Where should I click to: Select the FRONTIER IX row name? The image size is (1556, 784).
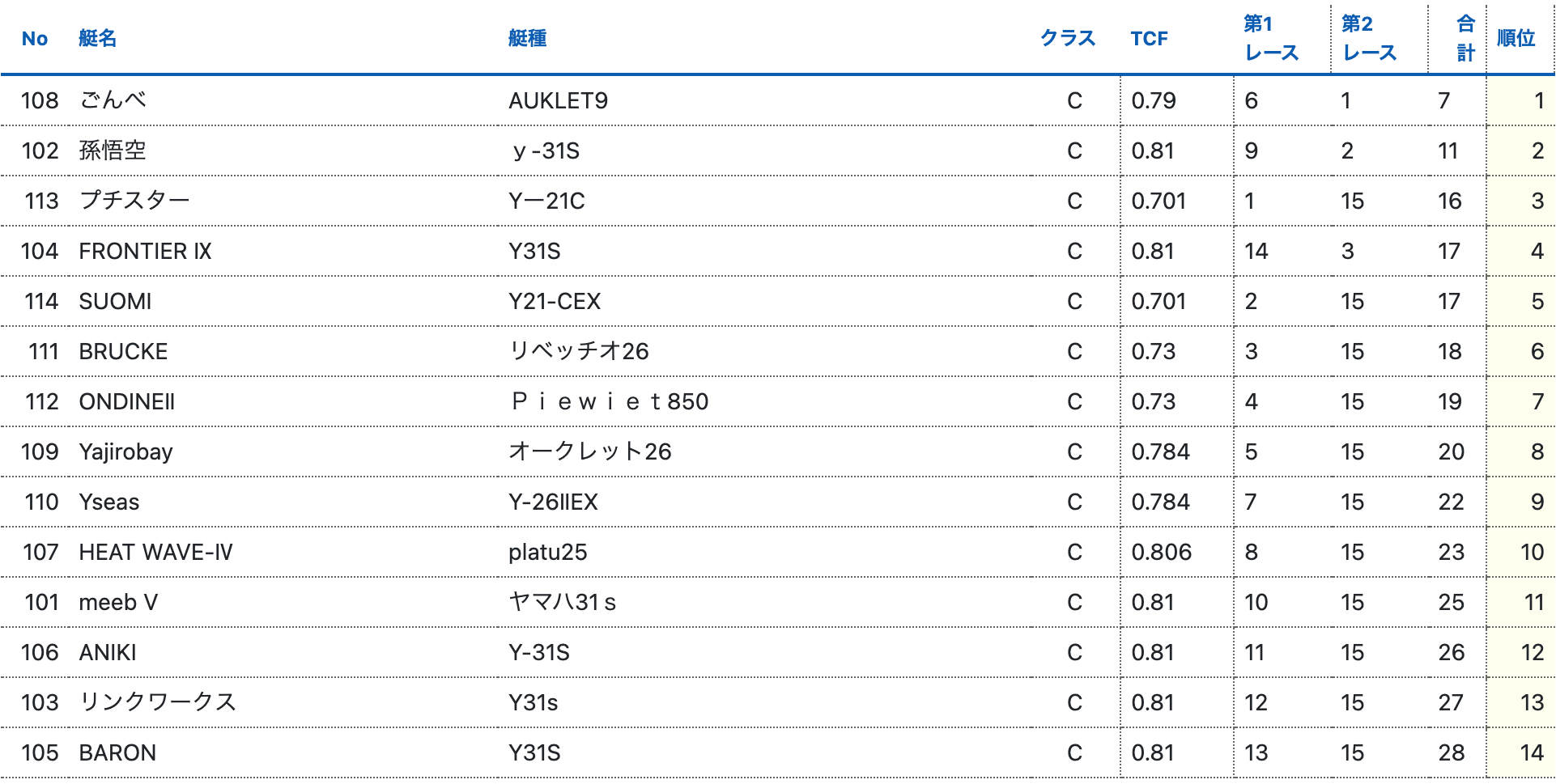[x=145, y=251]
